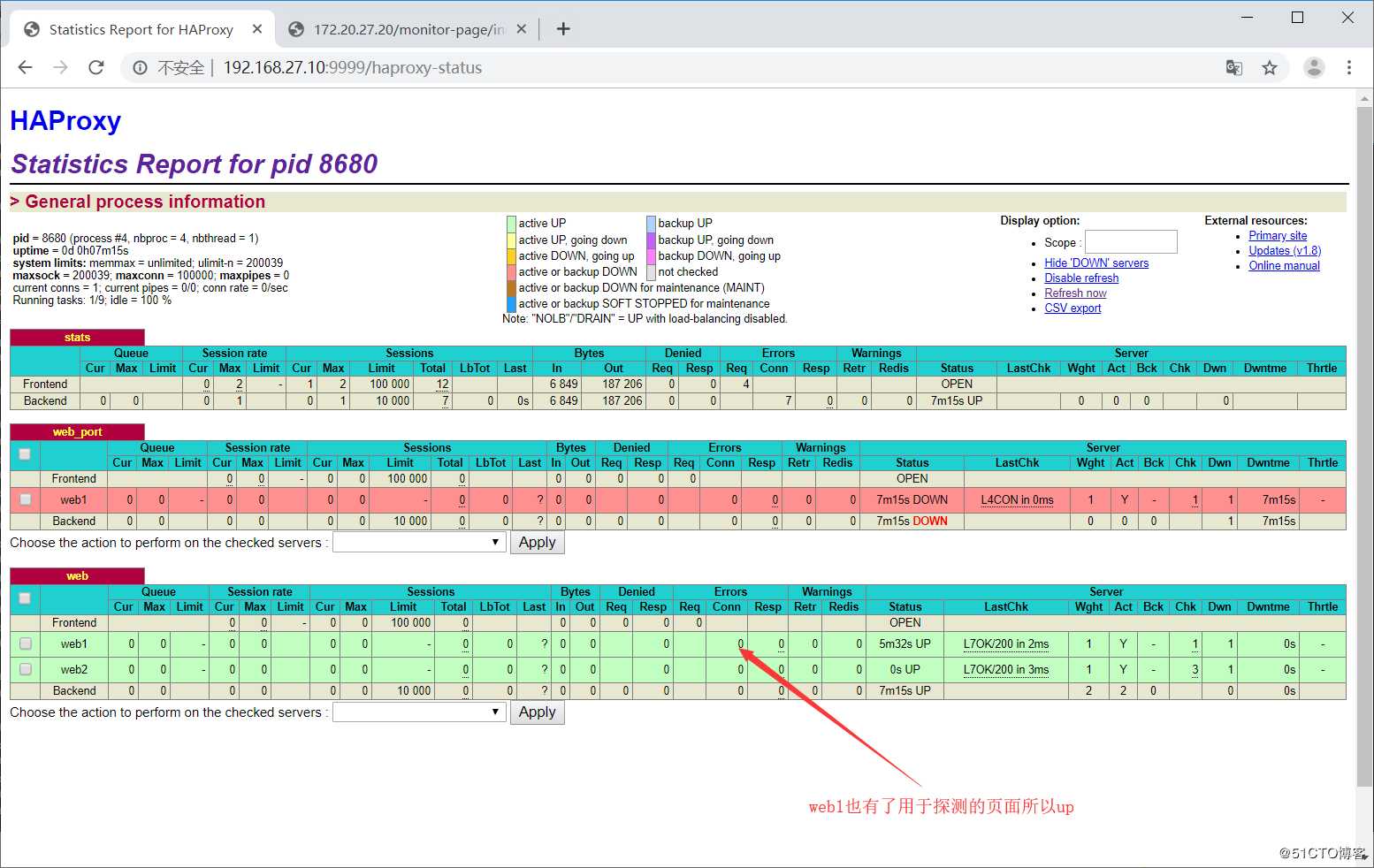Open the site security info icon
The image size is (1374, 868).
(x=140, y=67)
